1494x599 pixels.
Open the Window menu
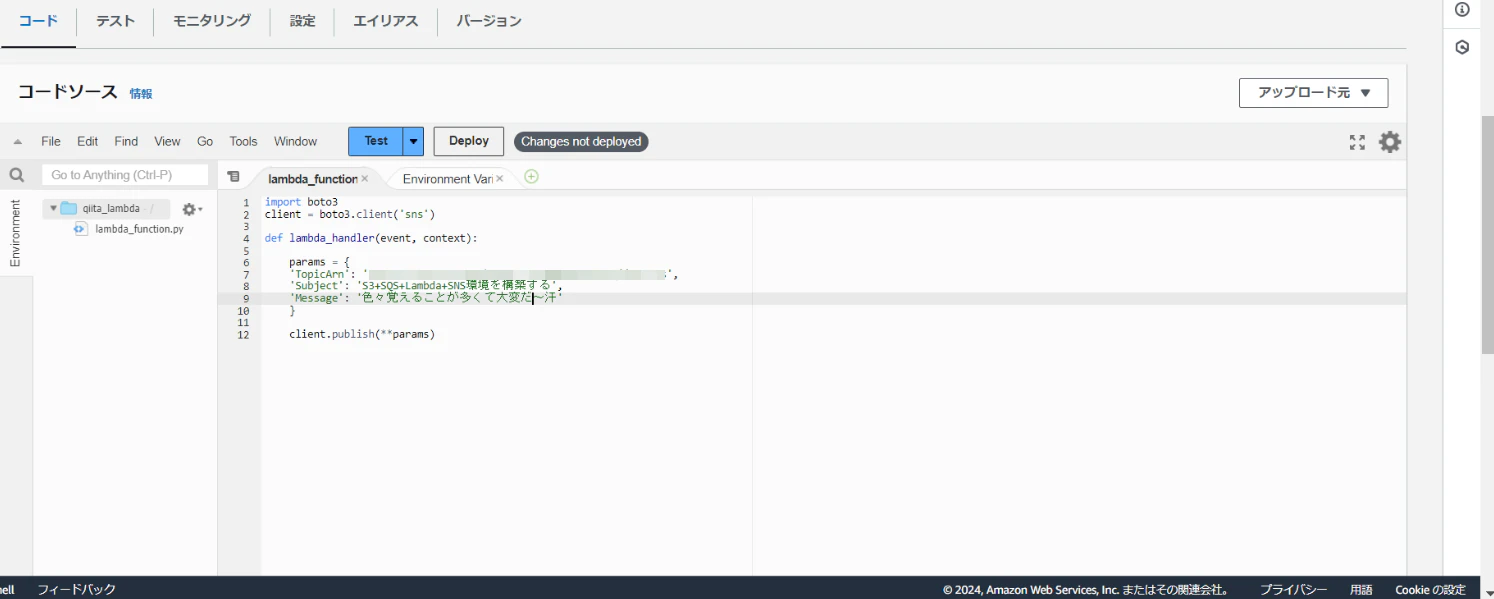click(295, 142)
